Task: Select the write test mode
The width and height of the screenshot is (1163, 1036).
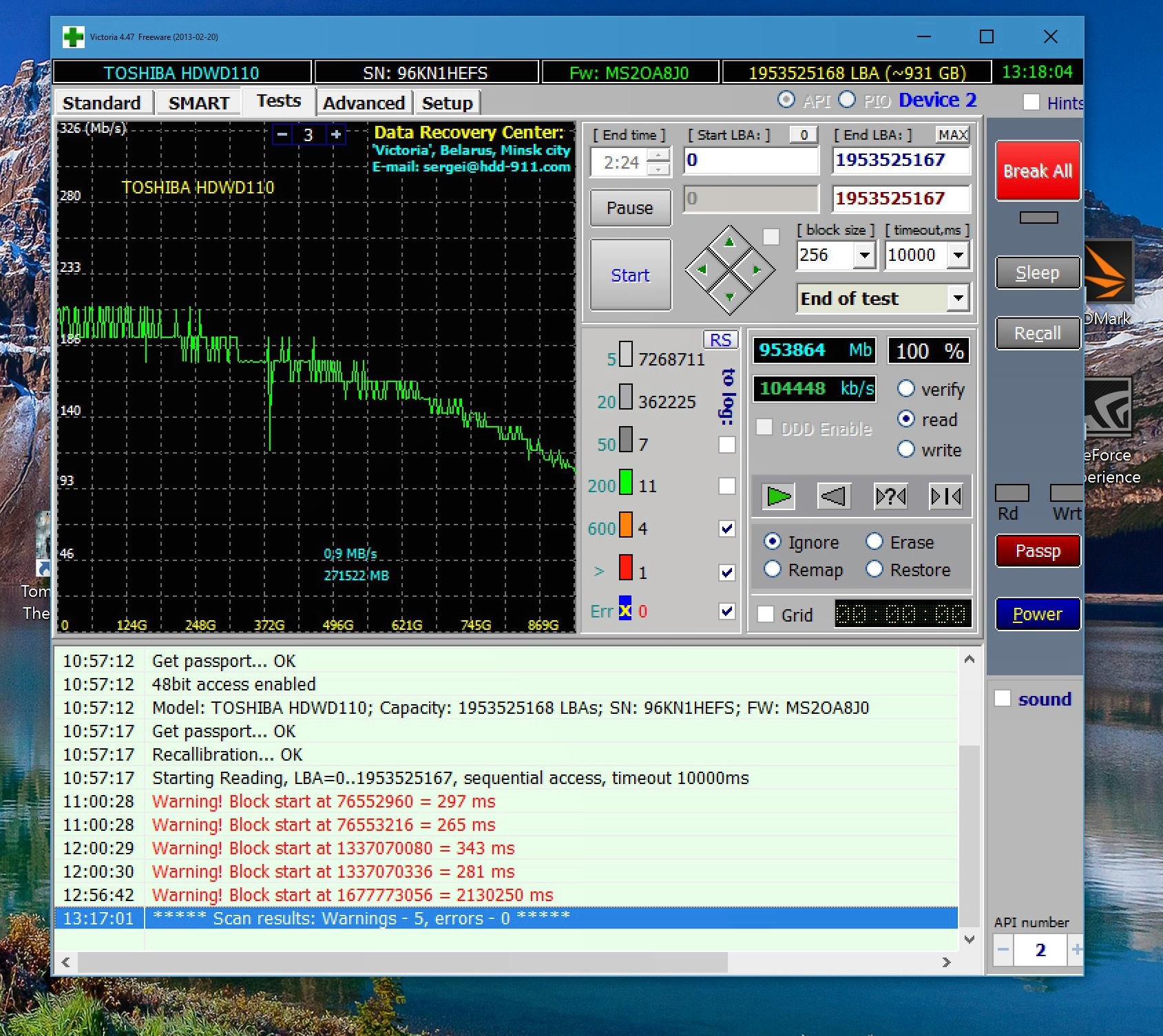Action: tap(906, 450)
